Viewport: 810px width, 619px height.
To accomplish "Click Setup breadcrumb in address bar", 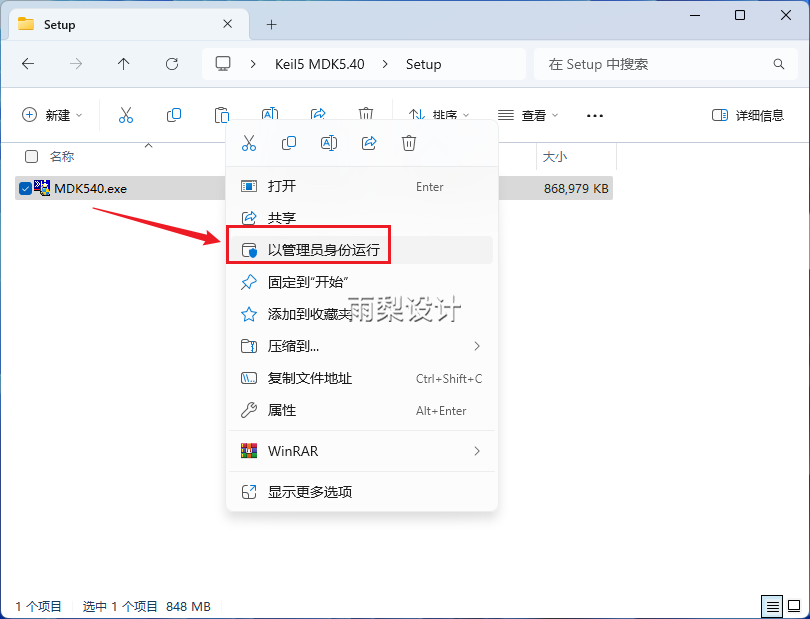I will coord(423,64).
